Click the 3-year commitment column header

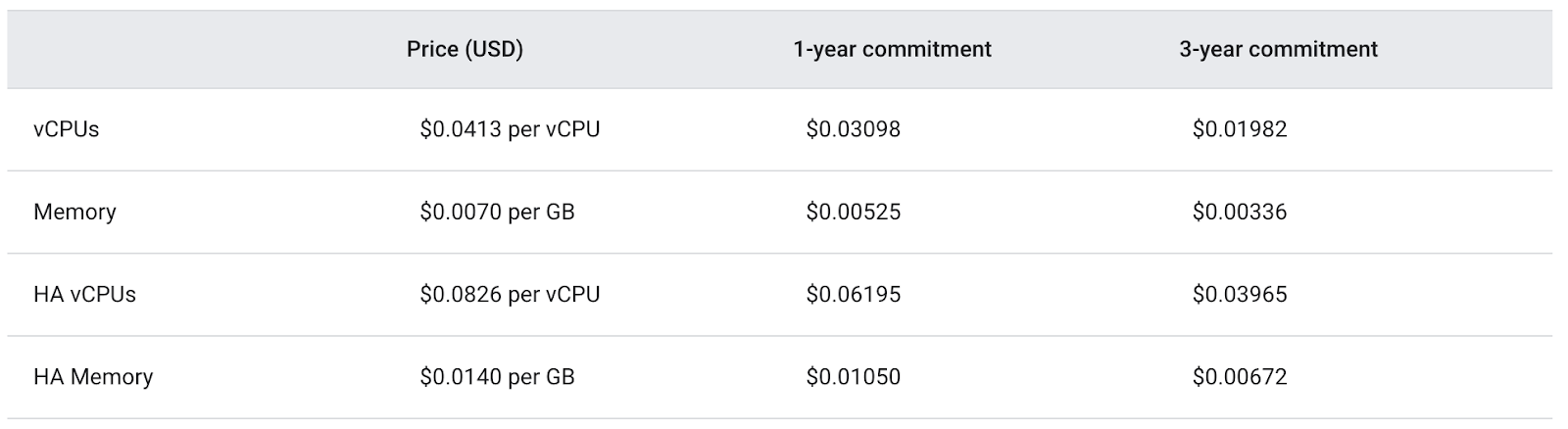pyautogui.click(x=1278, y=49)
